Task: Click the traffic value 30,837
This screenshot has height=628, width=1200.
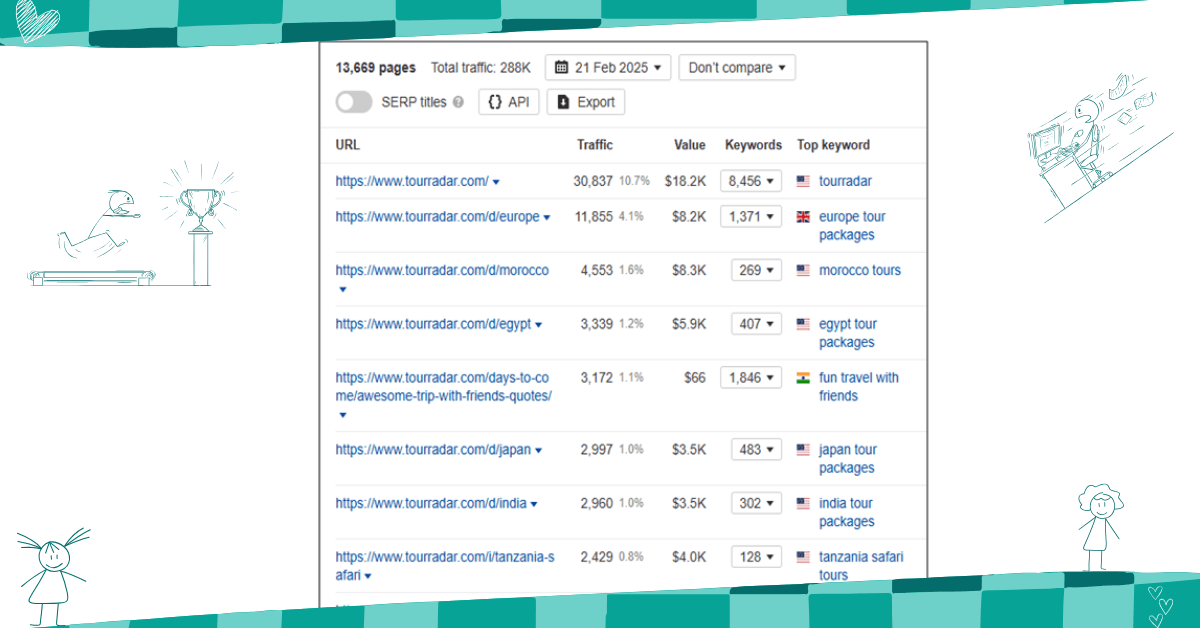Action: click(x=593, y=181)
